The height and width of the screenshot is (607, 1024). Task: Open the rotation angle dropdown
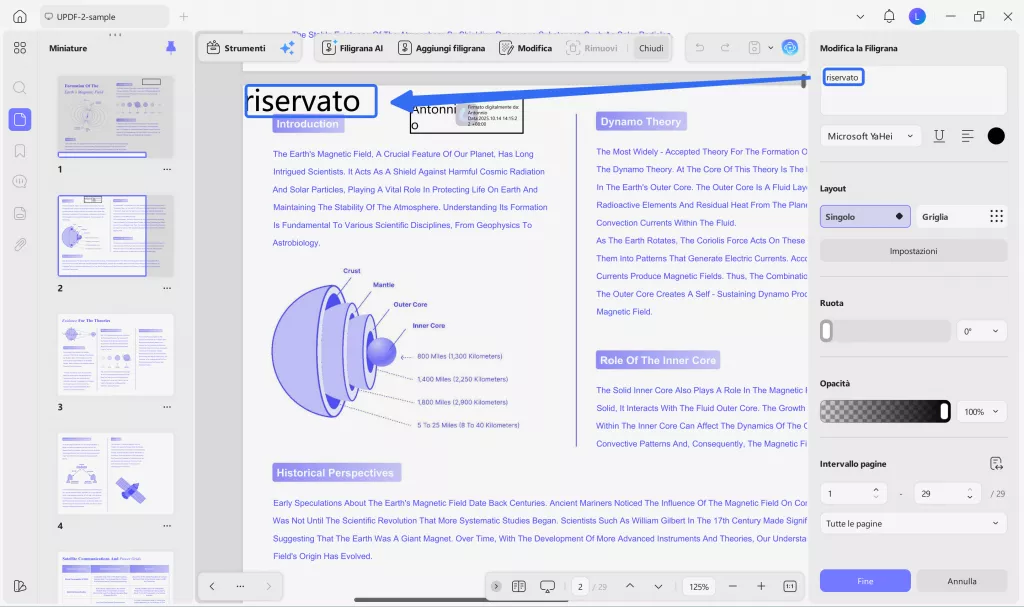pos(981,330)
